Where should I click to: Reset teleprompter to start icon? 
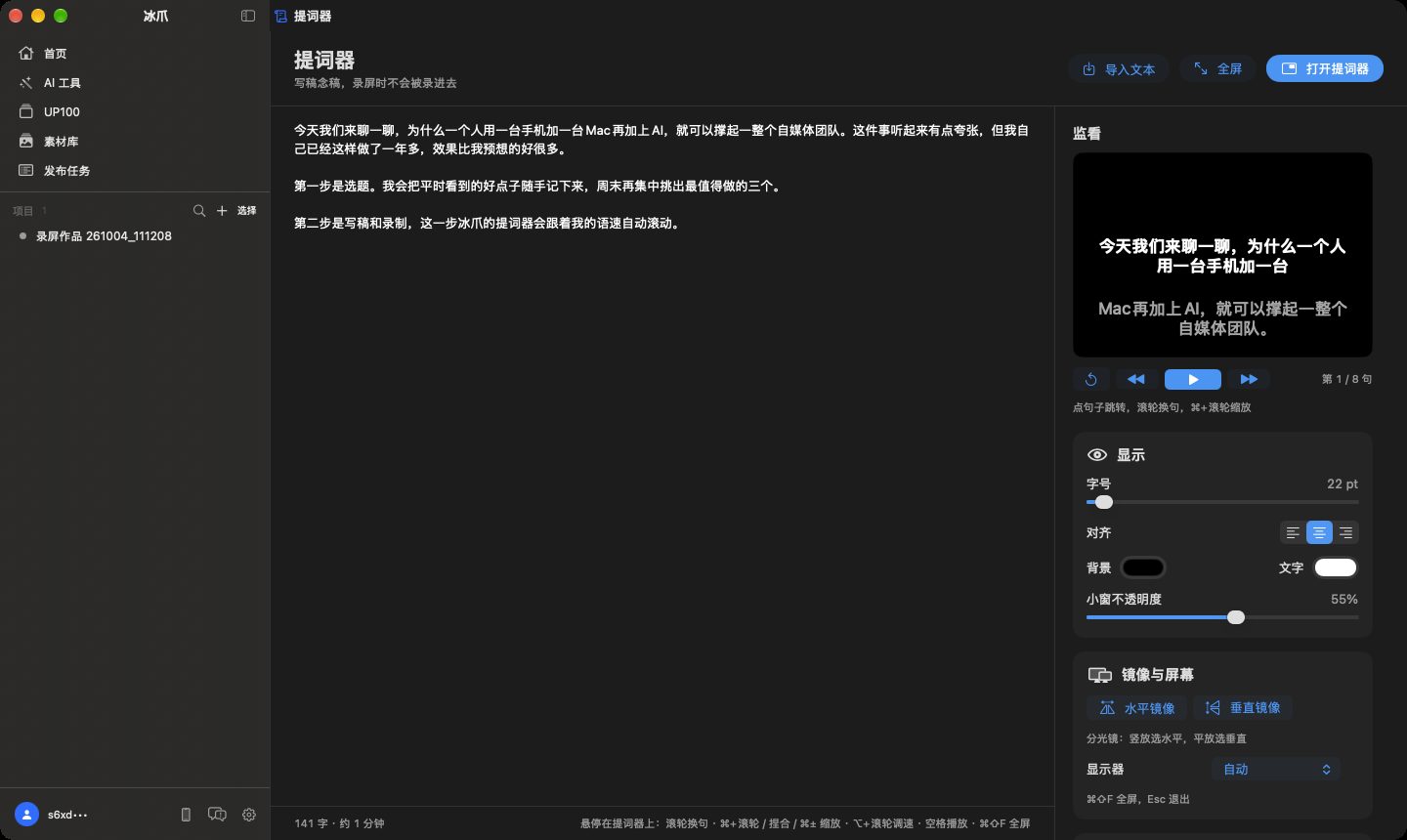pos(1091,379)
